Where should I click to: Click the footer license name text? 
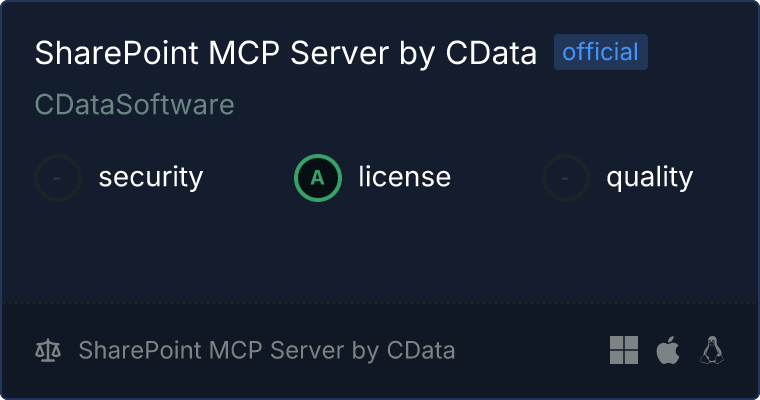click(266, 351)
